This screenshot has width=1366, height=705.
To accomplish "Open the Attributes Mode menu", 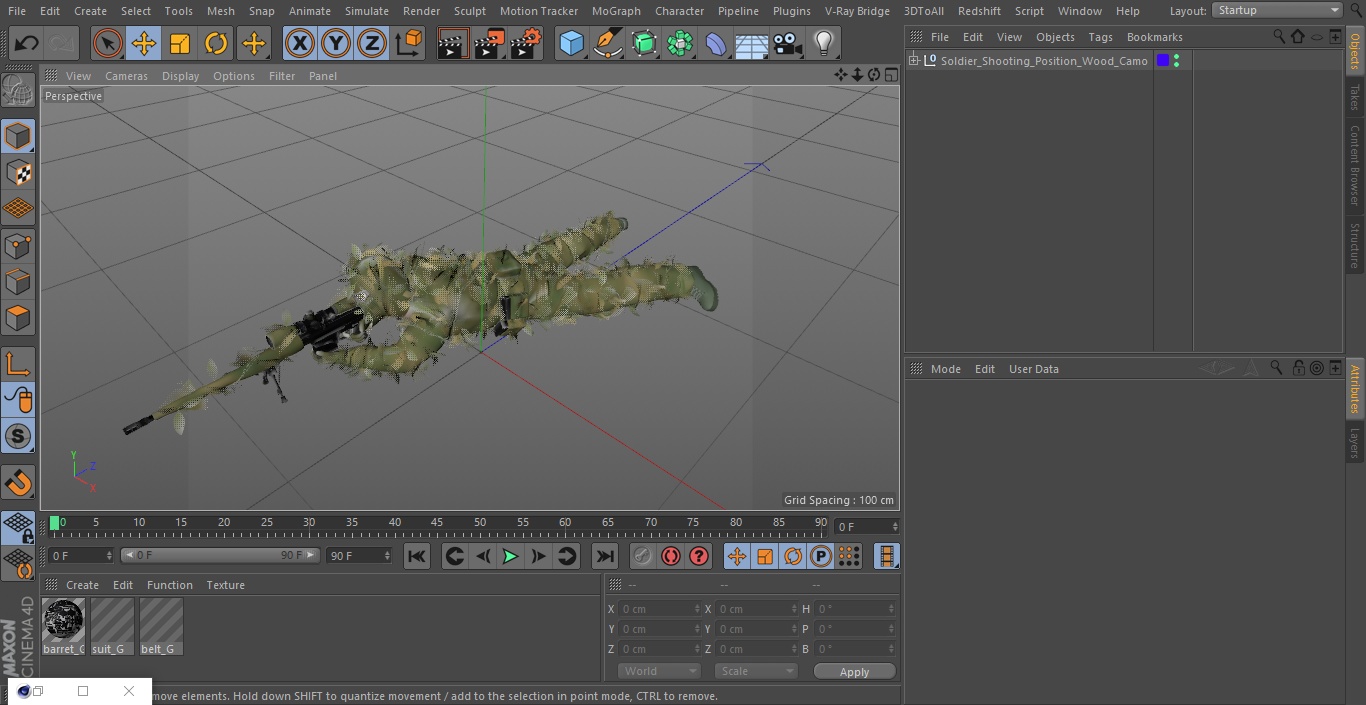I will click(x=945, y=369).
